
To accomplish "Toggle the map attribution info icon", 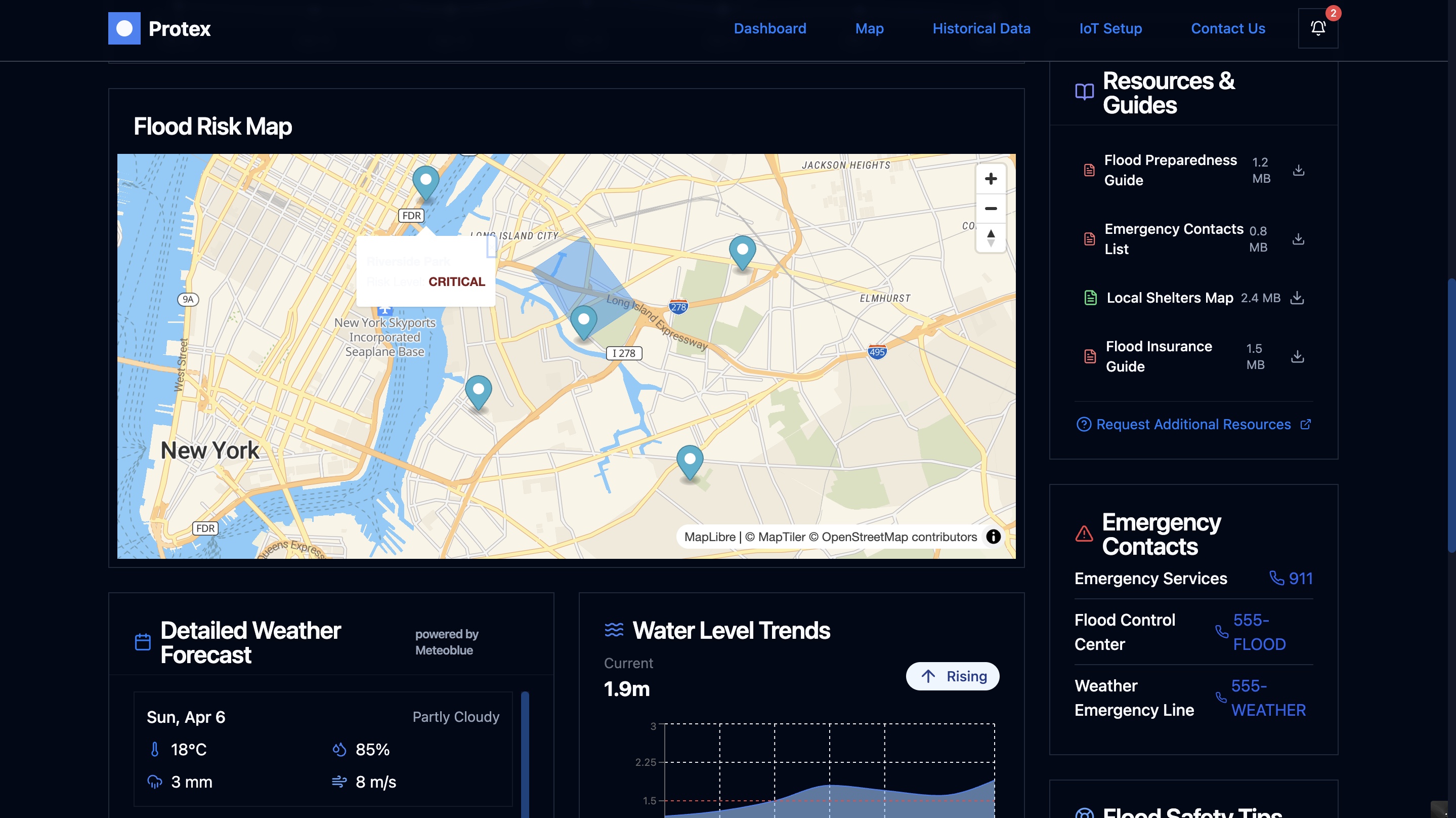I will 993,536.
